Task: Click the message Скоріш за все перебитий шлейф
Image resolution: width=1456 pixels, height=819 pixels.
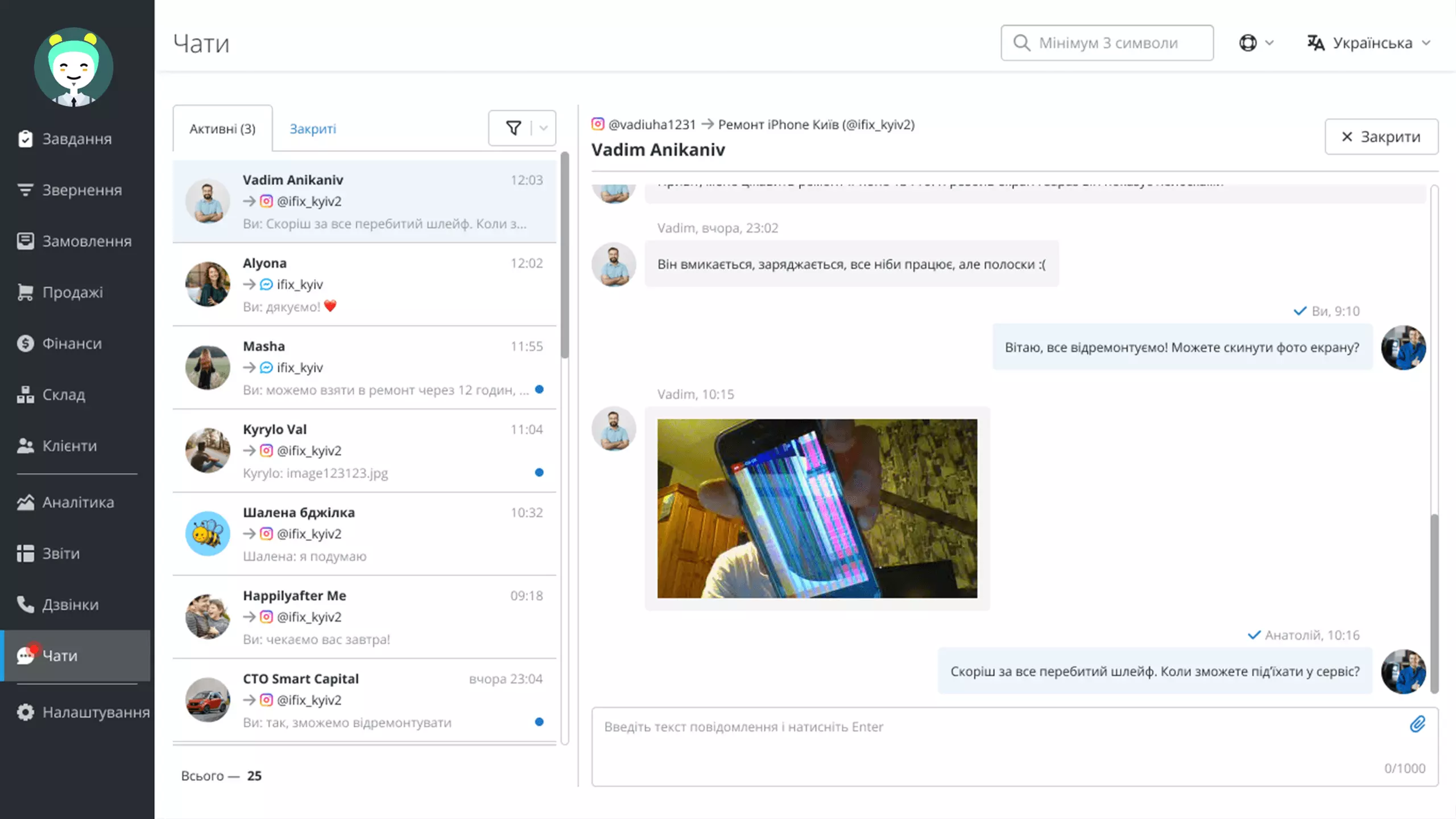Action: click(1155, 671)
